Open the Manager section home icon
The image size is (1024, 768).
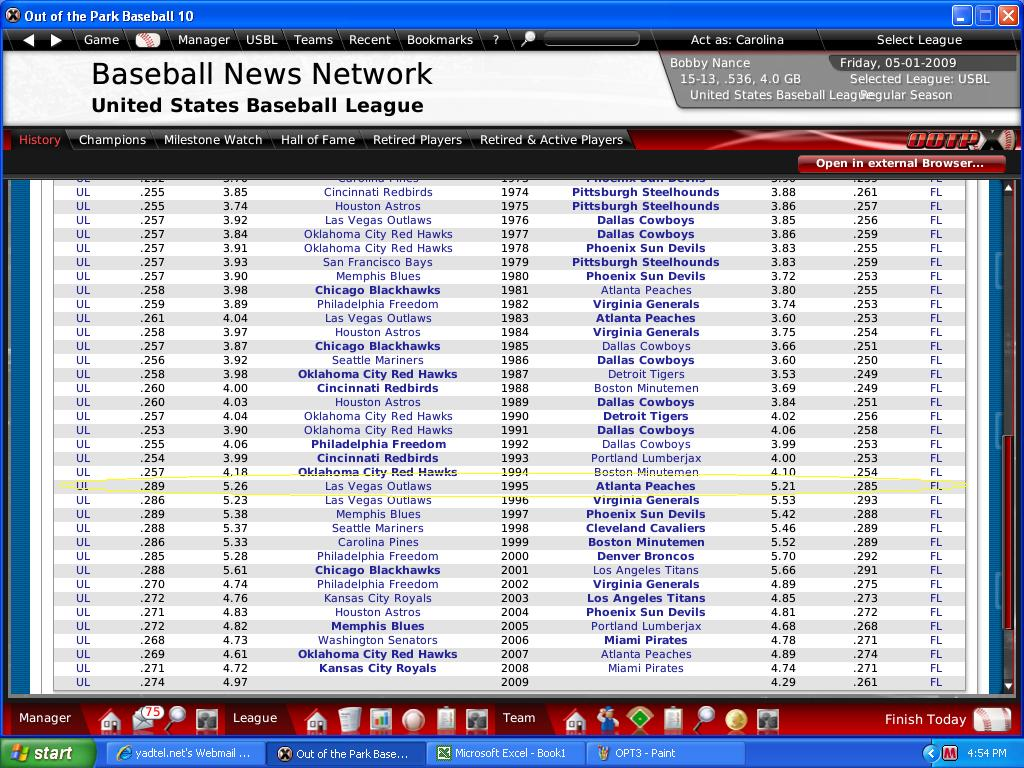110,719
